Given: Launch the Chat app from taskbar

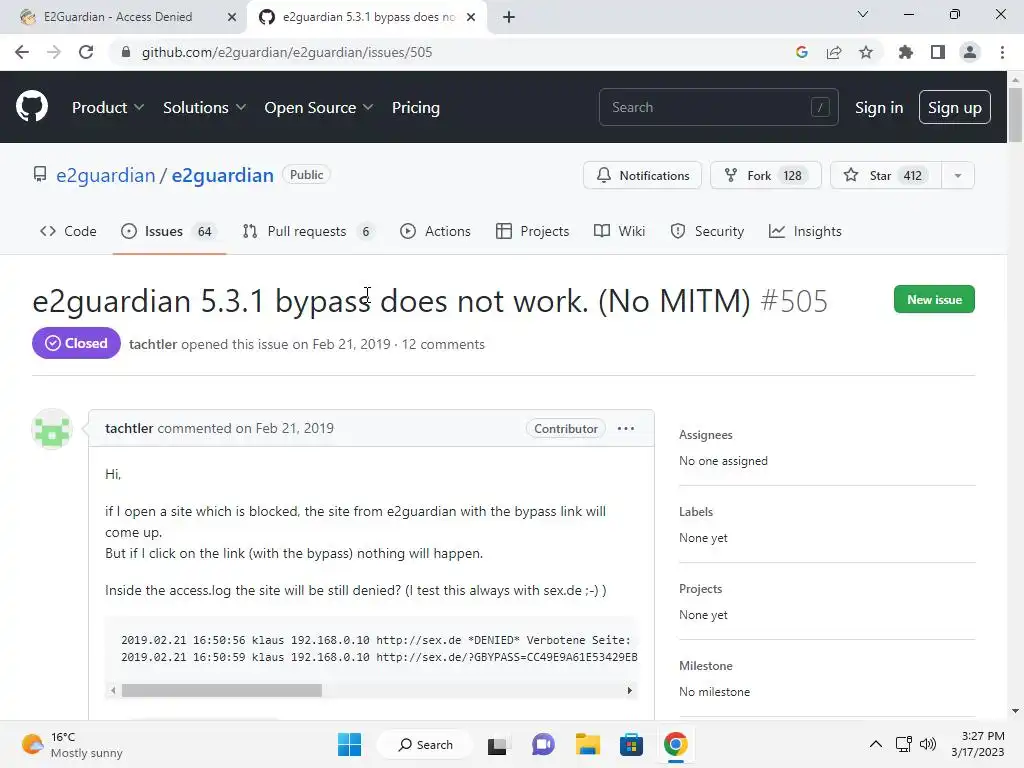Looking at the screenshot, I should coord(543,744).
